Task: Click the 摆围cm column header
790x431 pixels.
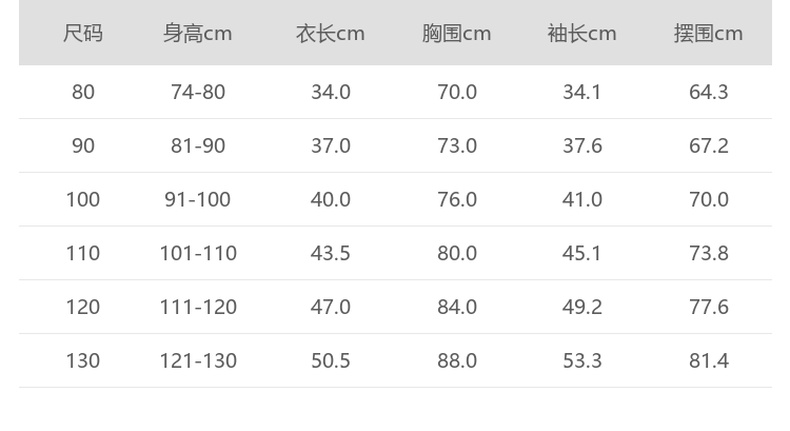Action: [708, 34]
